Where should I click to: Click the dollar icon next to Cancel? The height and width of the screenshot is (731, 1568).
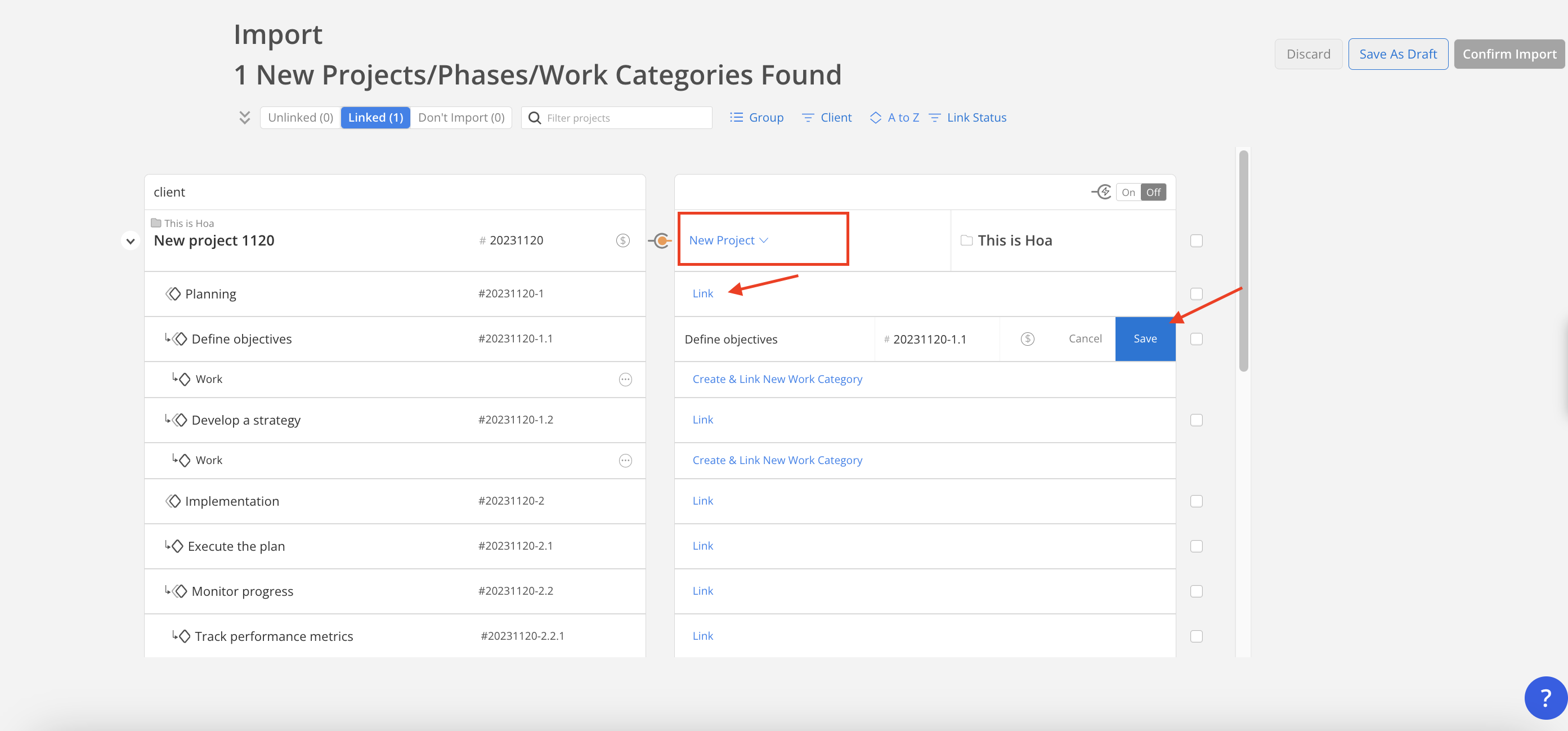pyautogui.click(x=1027, y=338)
